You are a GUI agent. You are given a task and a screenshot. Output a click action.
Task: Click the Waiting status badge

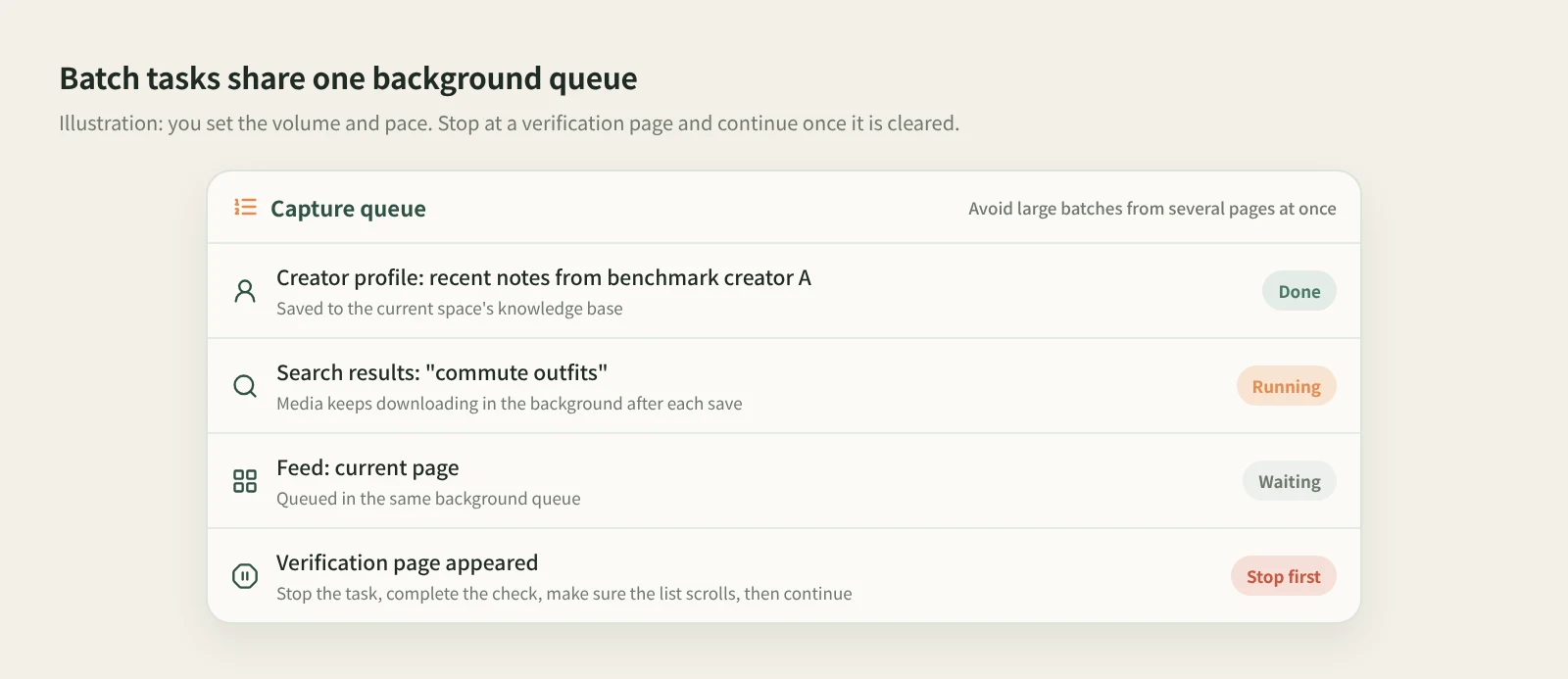pyautogui.click(x=1289, y=481)
